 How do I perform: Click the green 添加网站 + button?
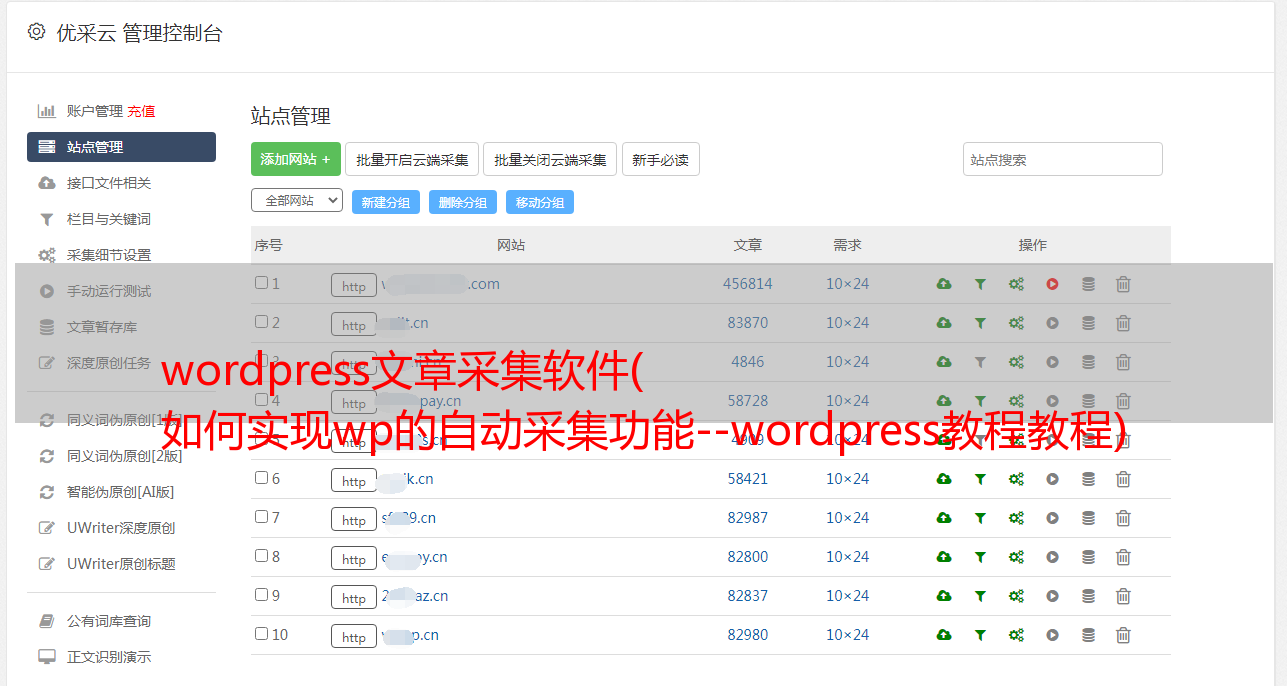(x=296, y=159)
